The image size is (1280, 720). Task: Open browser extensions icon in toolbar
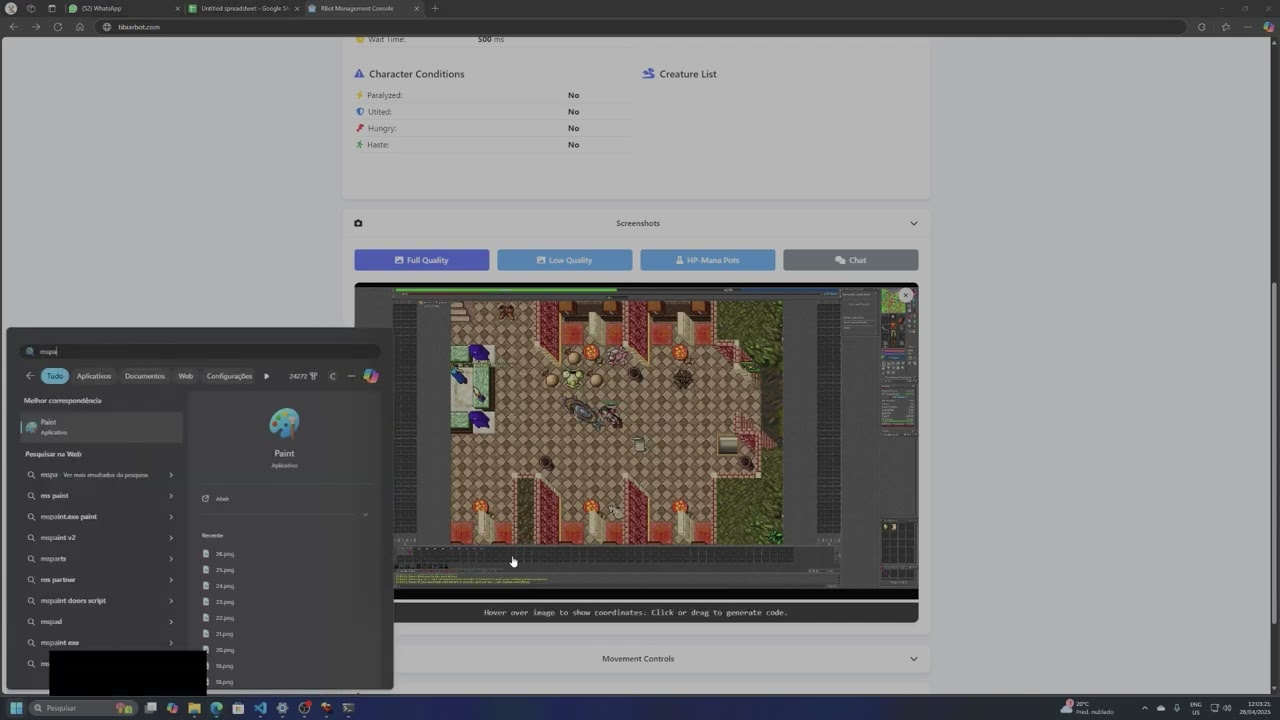click(1202, 27)
